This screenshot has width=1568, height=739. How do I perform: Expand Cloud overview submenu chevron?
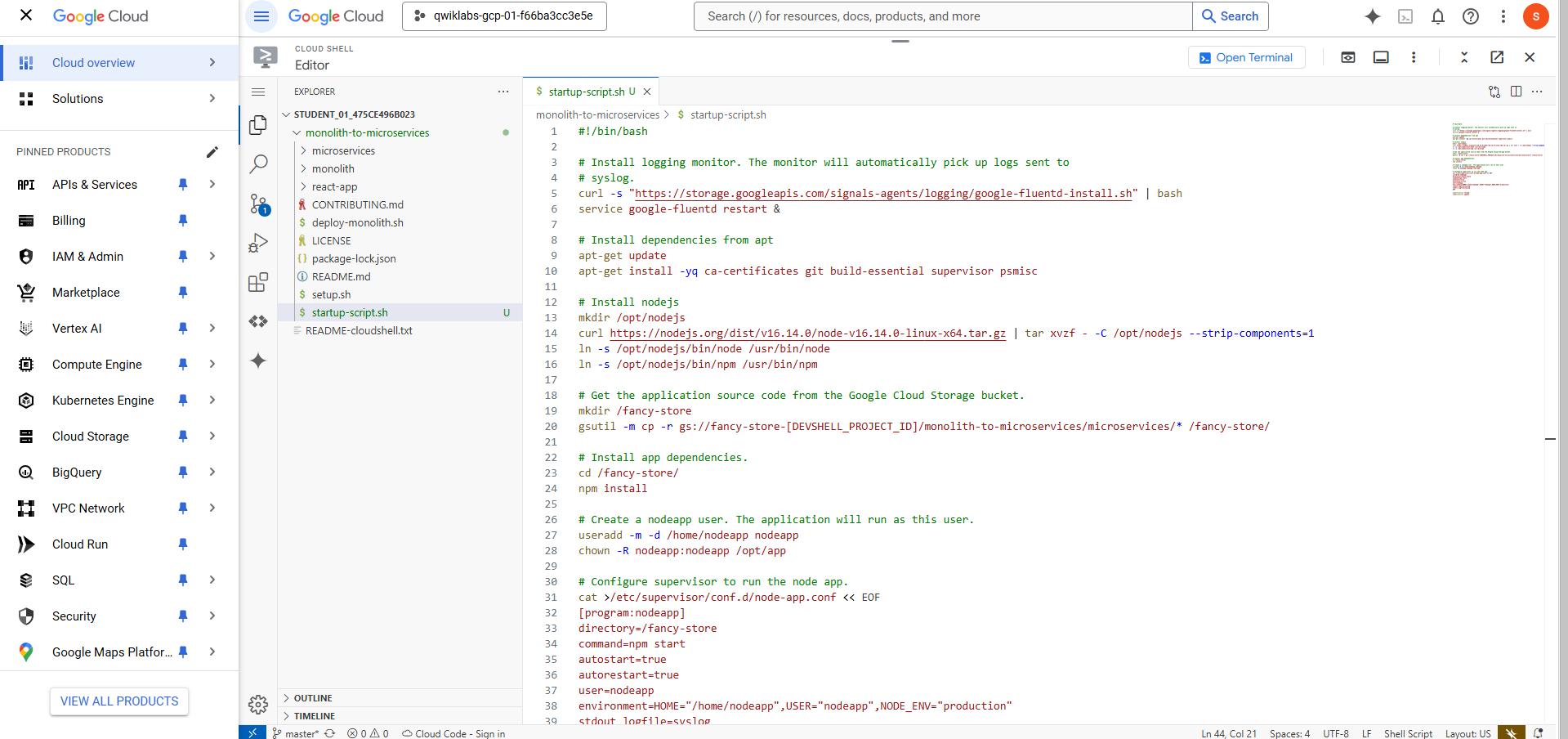(212, 63)
